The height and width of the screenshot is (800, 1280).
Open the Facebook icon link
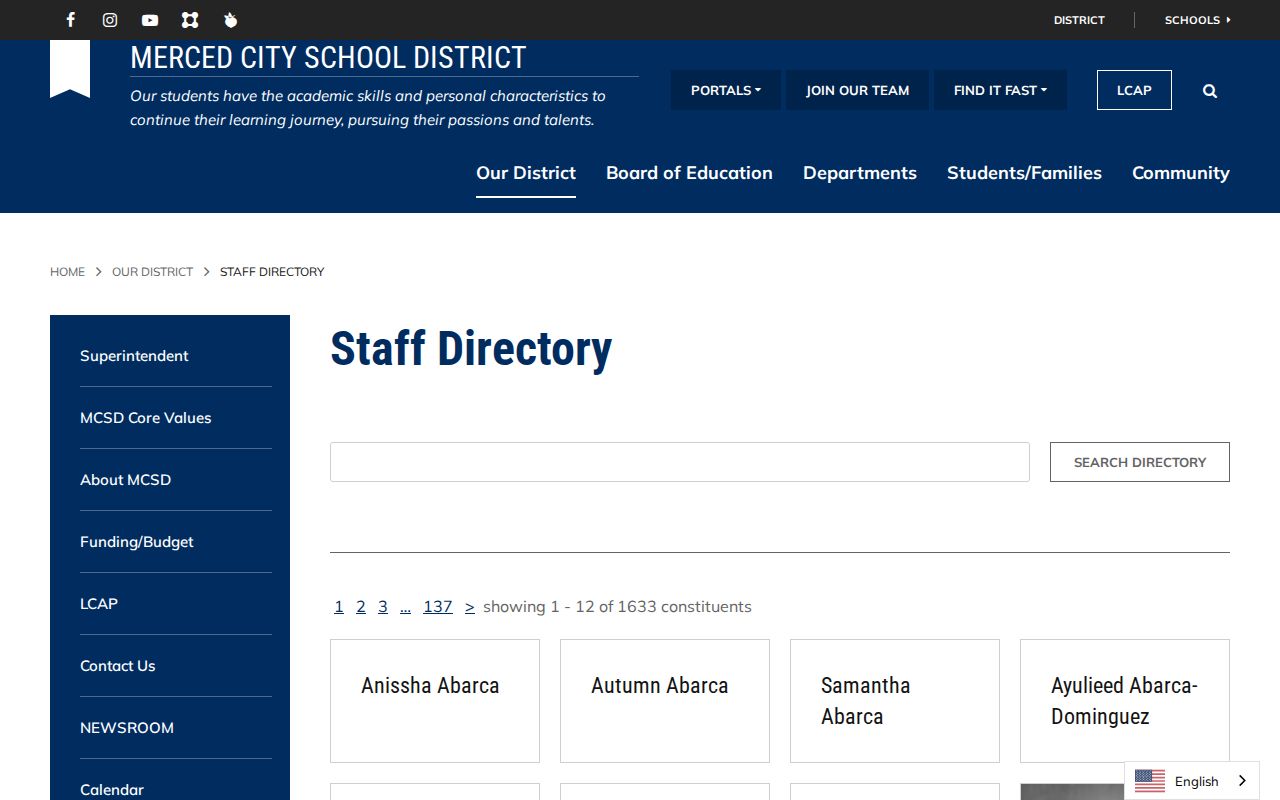(70, 20)
